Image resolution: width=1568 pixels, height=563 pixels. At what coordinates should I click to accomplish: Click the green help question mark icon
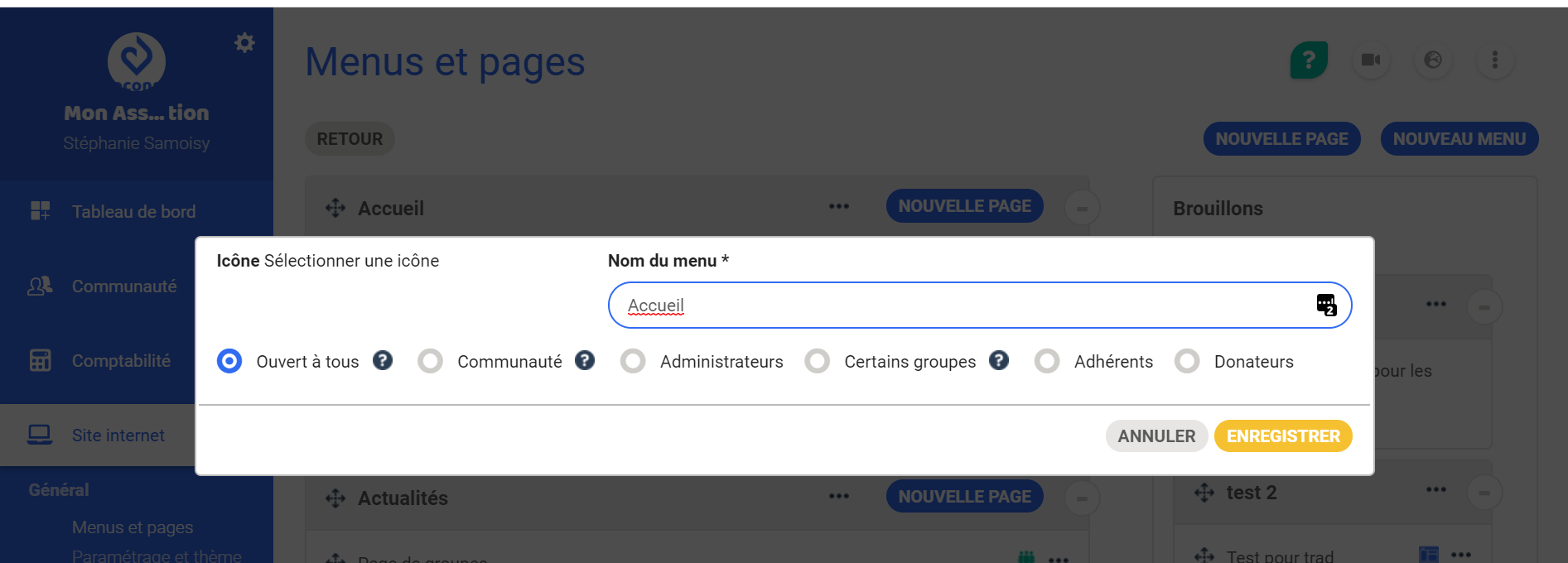point(1309,60)
